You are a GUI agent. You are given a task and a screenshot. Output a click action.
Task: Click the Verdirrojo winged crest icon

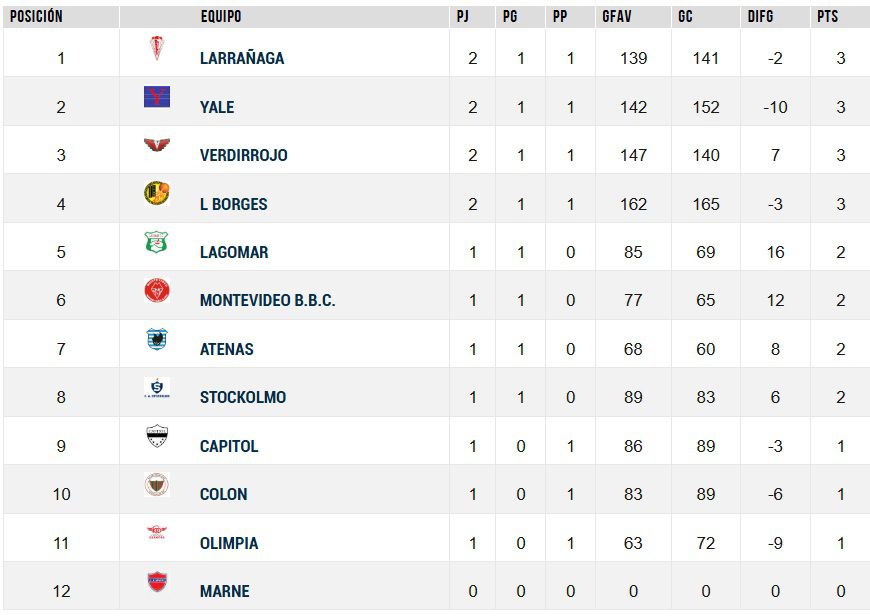tap(157, 145)
